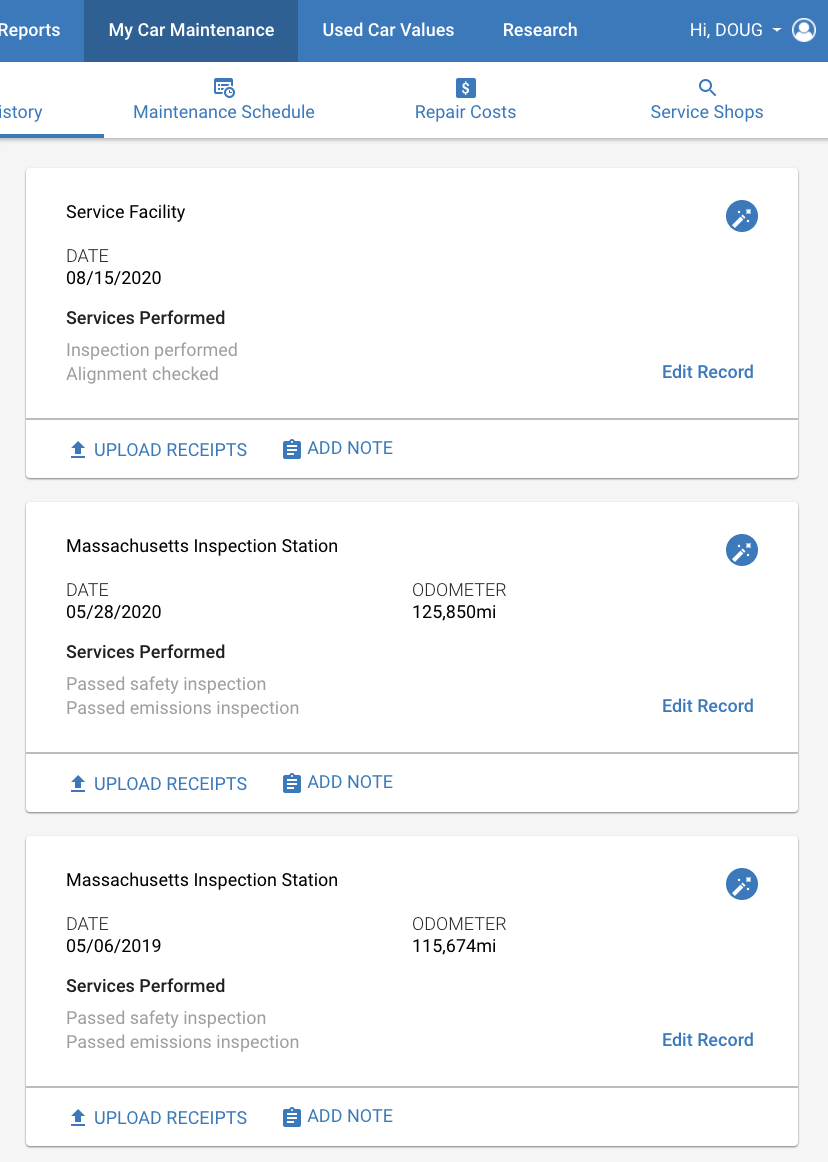Click the Maintenance Schedule calendar icon
The height and width of the screenshot is (1162, 828).
(x=224, y=87)
